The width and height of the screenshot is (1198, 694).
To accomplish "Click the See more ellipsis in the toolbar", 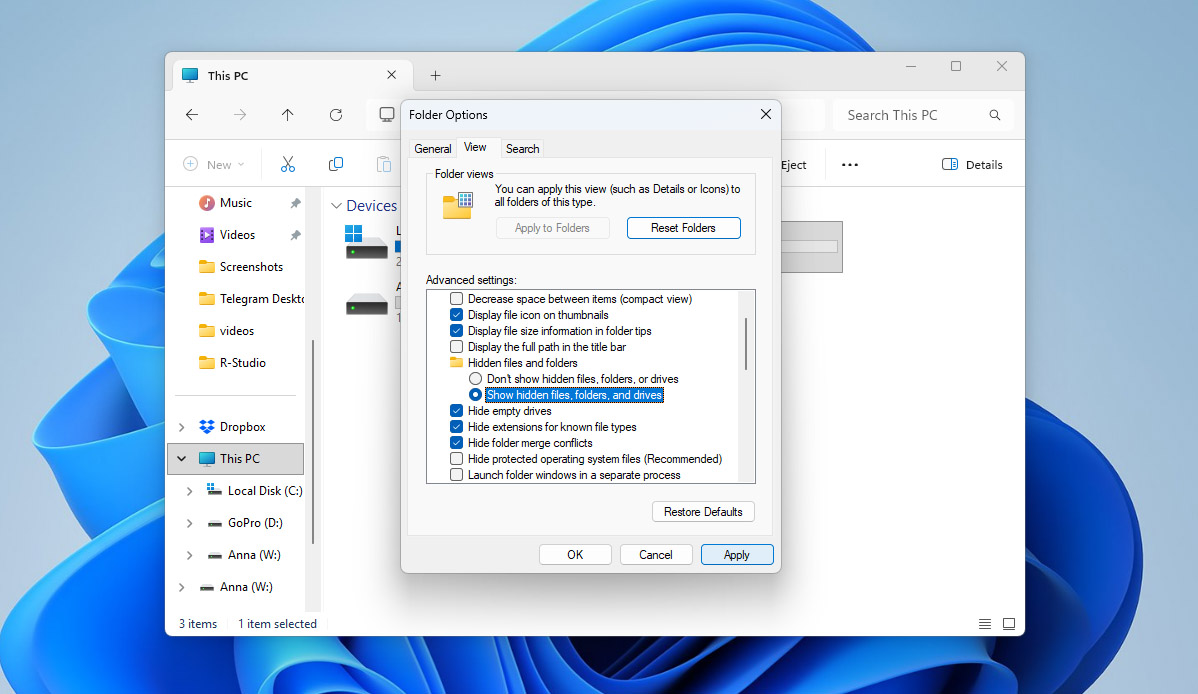I will click(x=849, y=164).
